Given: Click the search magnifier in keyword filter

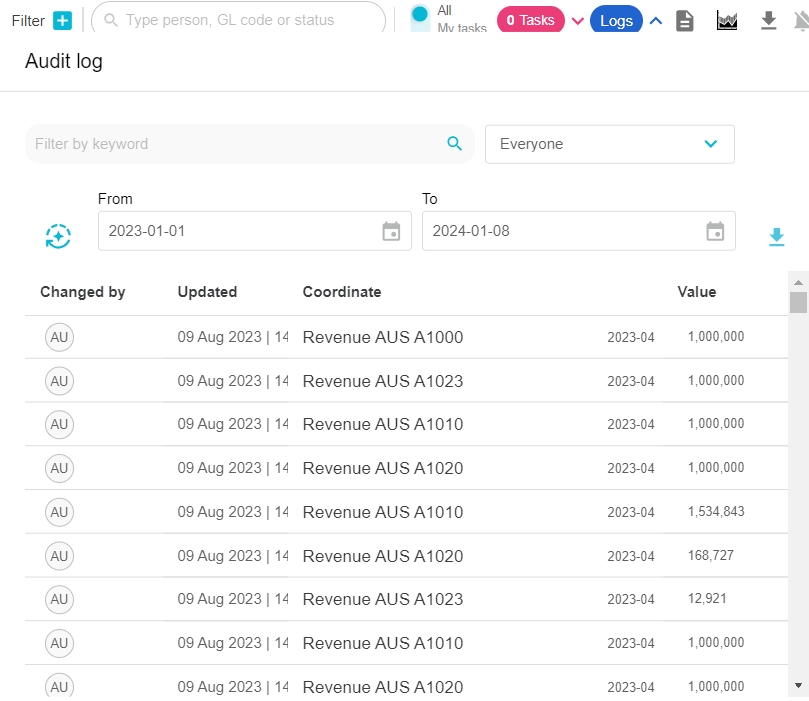Looking at the screenshot, I should 455,144.
